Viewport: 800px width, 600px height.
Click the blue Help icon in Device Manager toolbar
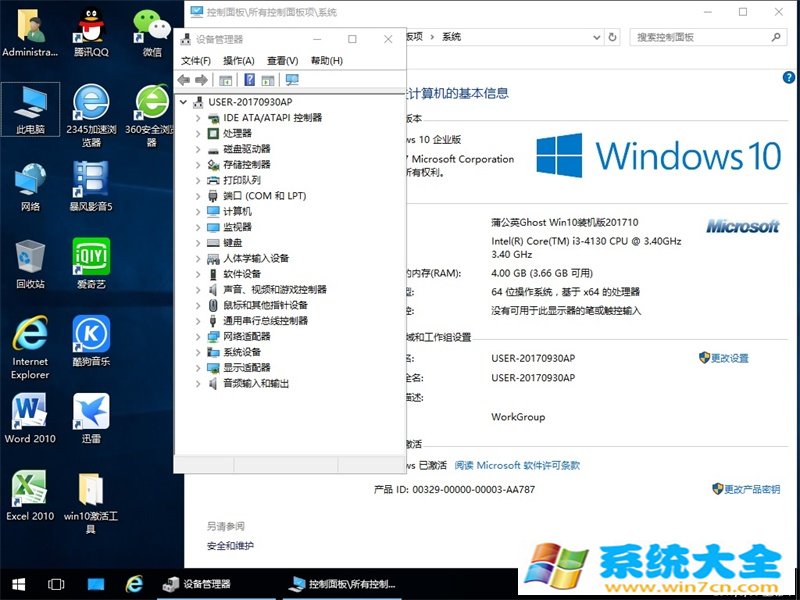(x=249, y=80)
